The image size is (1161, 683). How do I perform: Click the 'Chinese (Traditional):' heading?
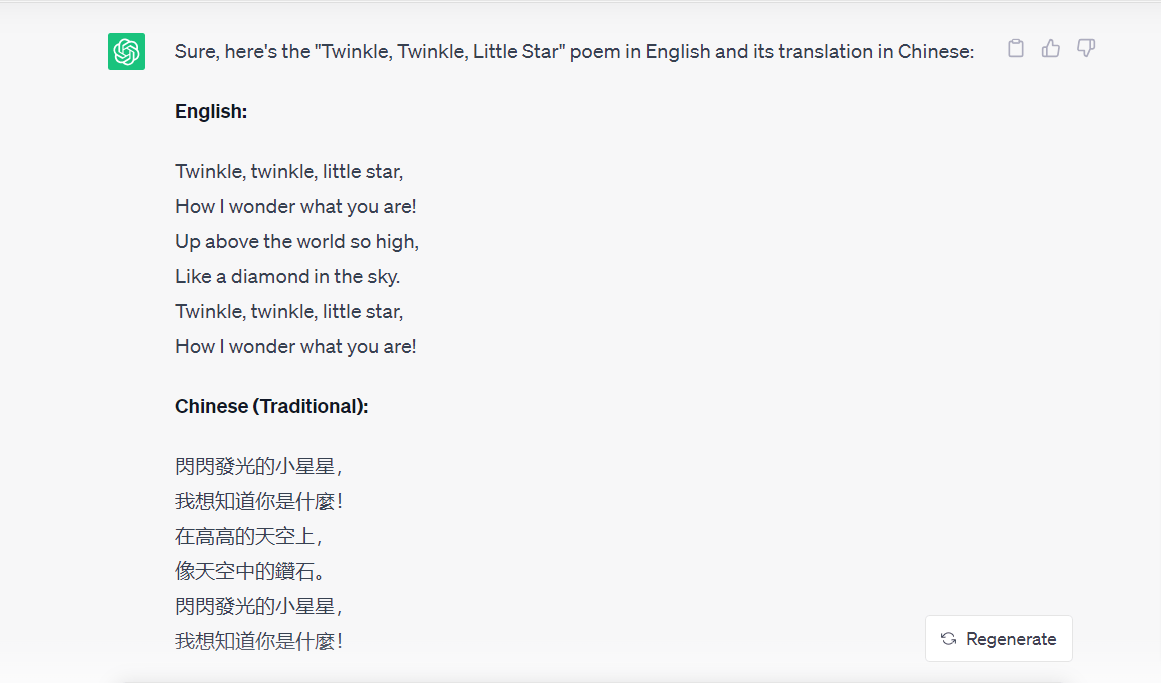pos(272,407)
